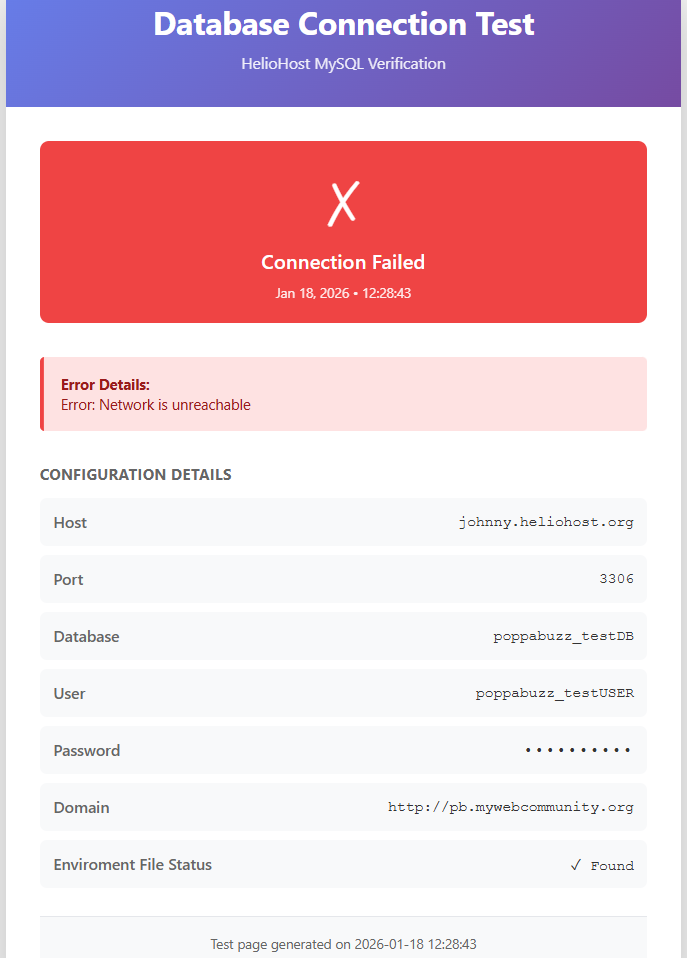The image size is (687, 958).
Task: Click the Enviroment File Status label
Action: 133,864
